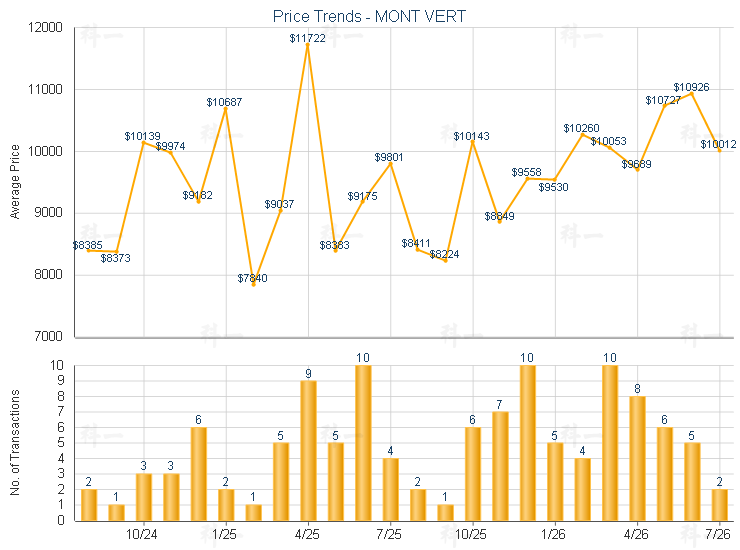The image size is (740, 550).
Task: Click the 7-transaction bar after 10/25
Action: [x=500, y=466]
